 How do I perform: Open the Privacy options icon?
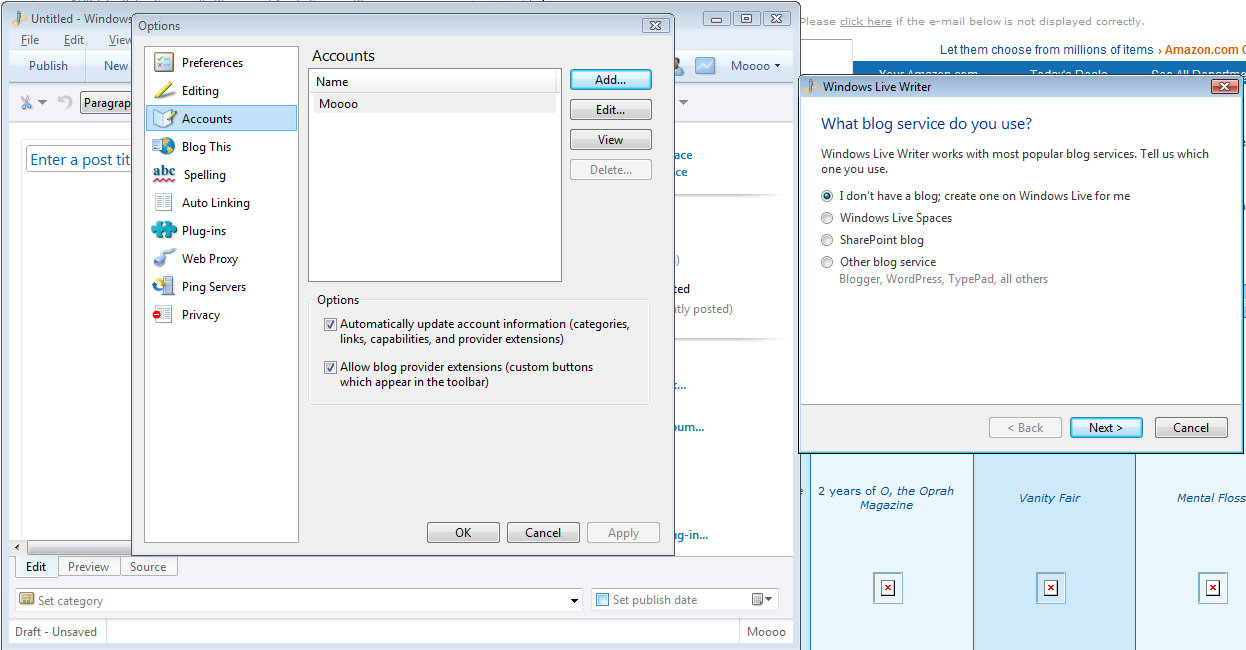(162, 314)
